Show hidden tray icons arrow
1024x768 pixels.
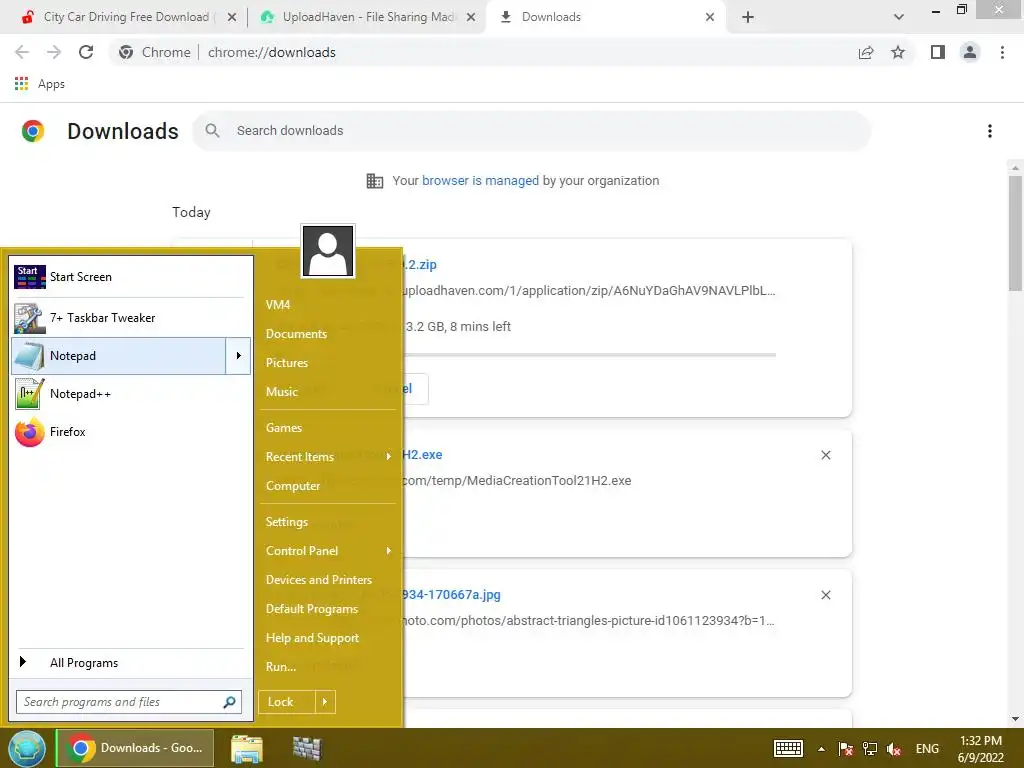822,749
